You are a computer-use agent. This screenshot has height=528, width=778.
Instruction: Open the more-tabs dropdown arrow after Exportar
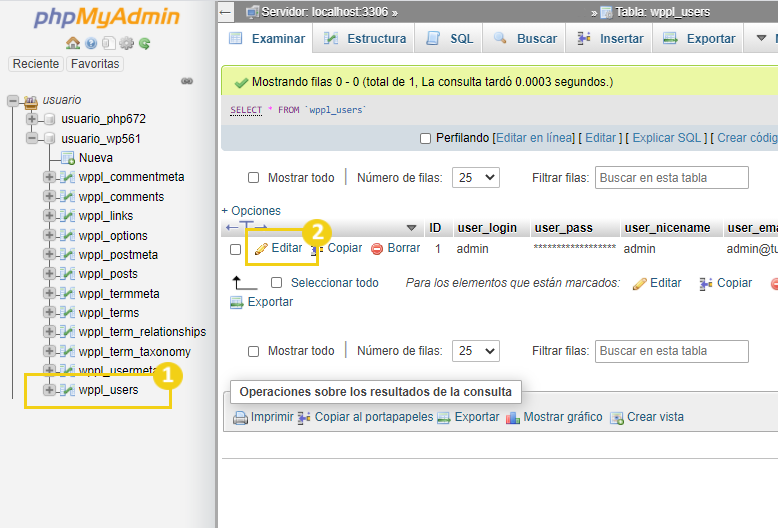pos(761,38)
